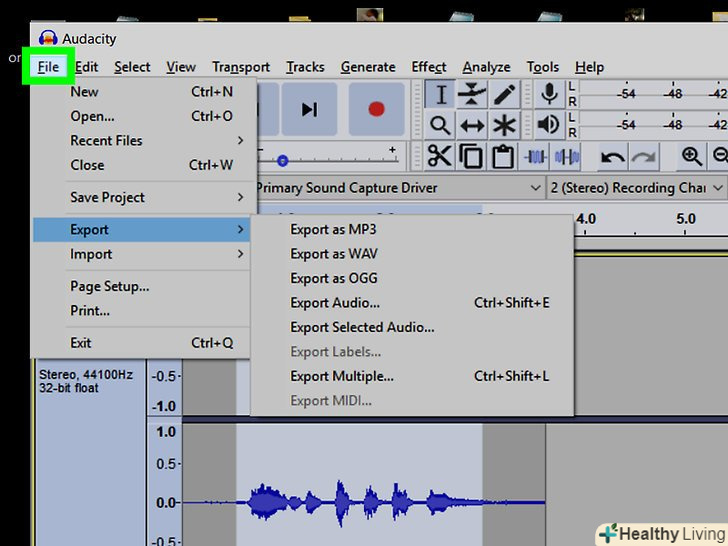Select the Time Shift tool
Viewport: 728px width, 546px height.
click(472, 125)
